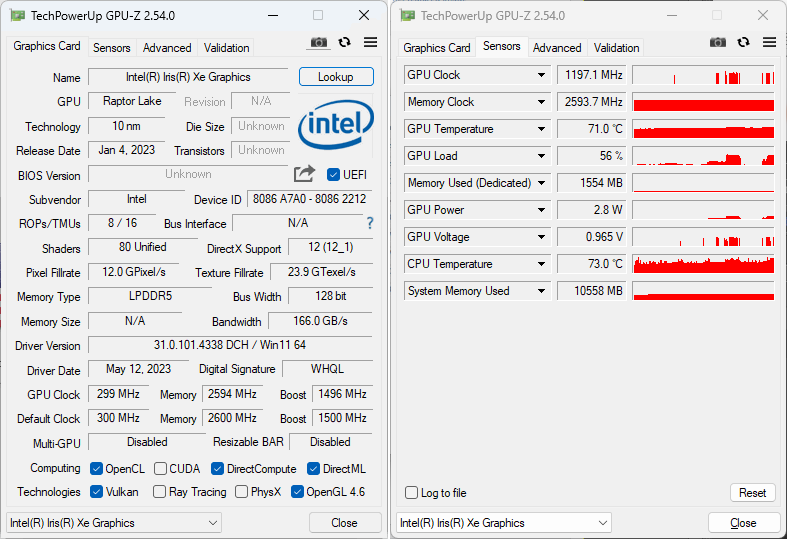Switch to Graphics Card tab in Sensors window
The height and width of the screenshot is (539, 787).
click(437, 48)
